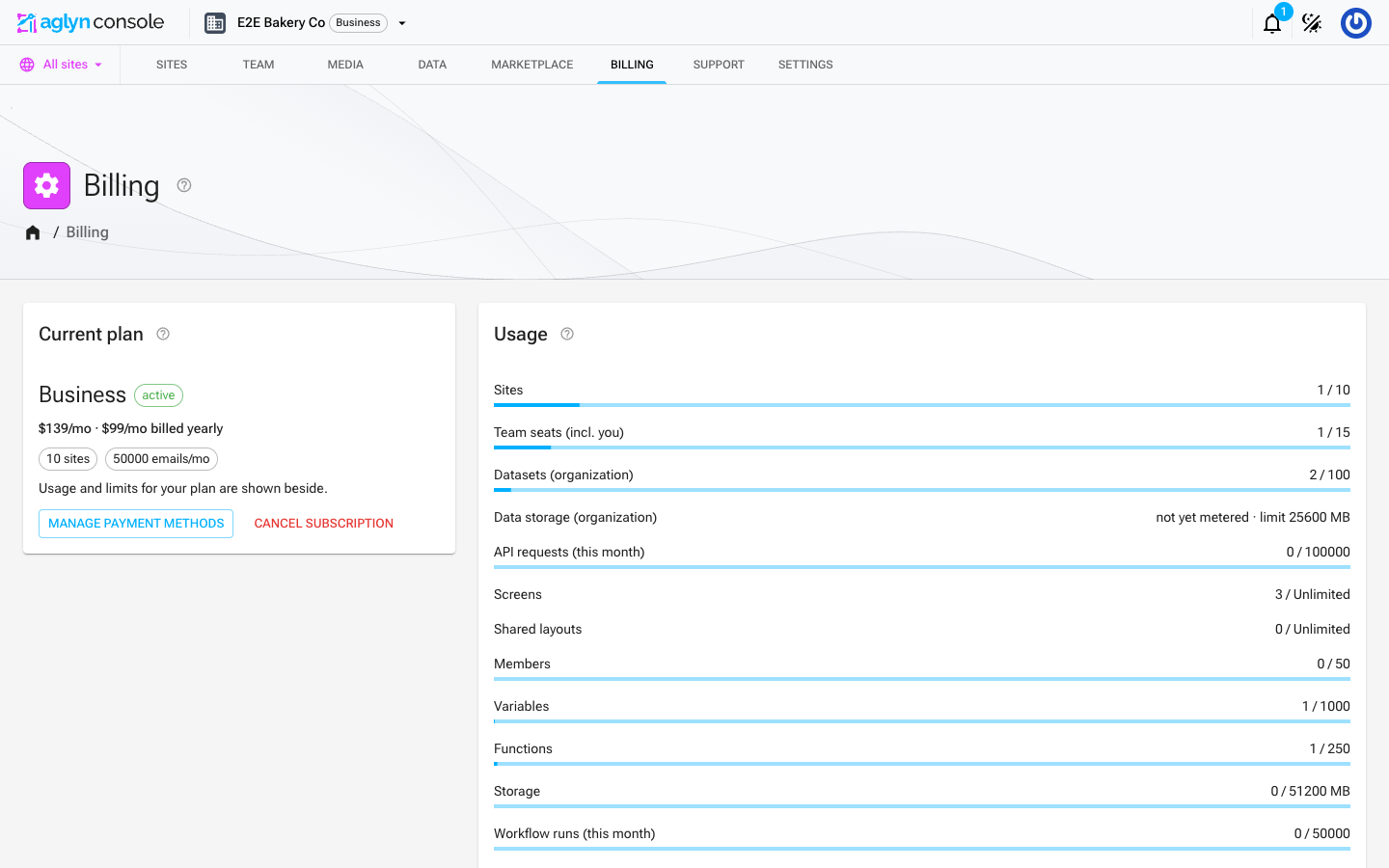Click the Functions usage progress bar
1389x868 pixels.
pos(922,764)
